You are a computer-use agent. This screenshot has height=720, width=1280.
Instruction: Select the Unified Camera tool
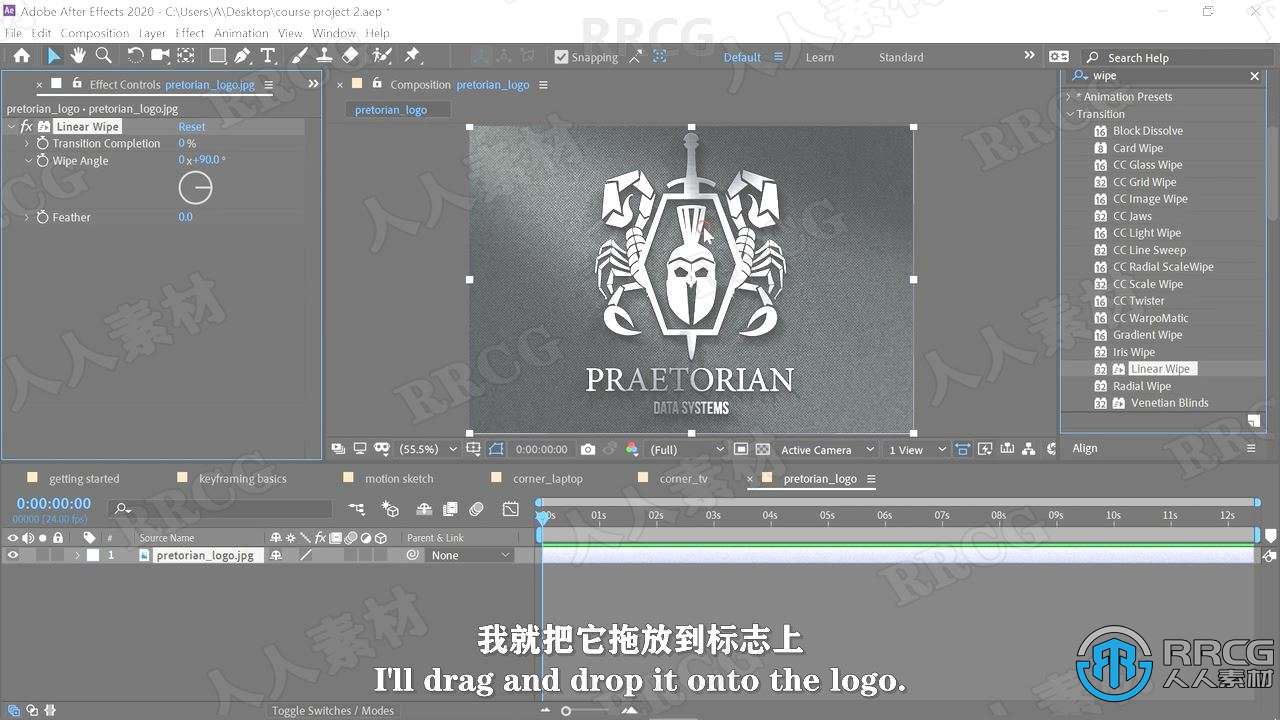(160, 56)
